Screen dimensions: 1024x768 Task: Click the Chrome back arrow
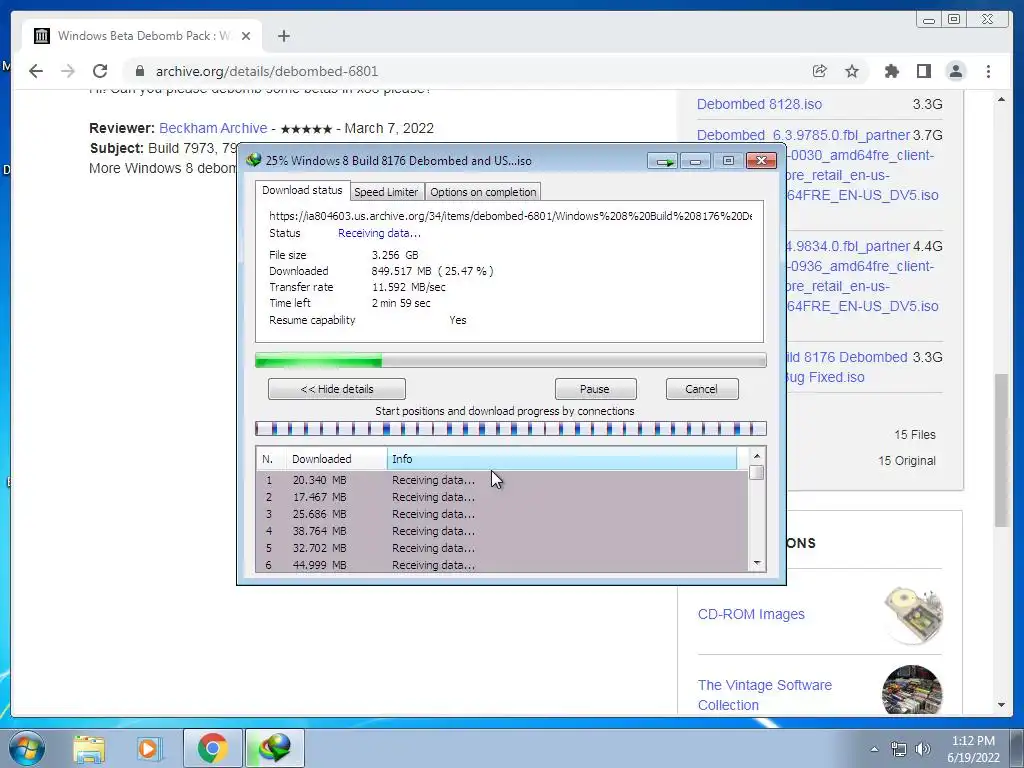(x=36, y=71)
